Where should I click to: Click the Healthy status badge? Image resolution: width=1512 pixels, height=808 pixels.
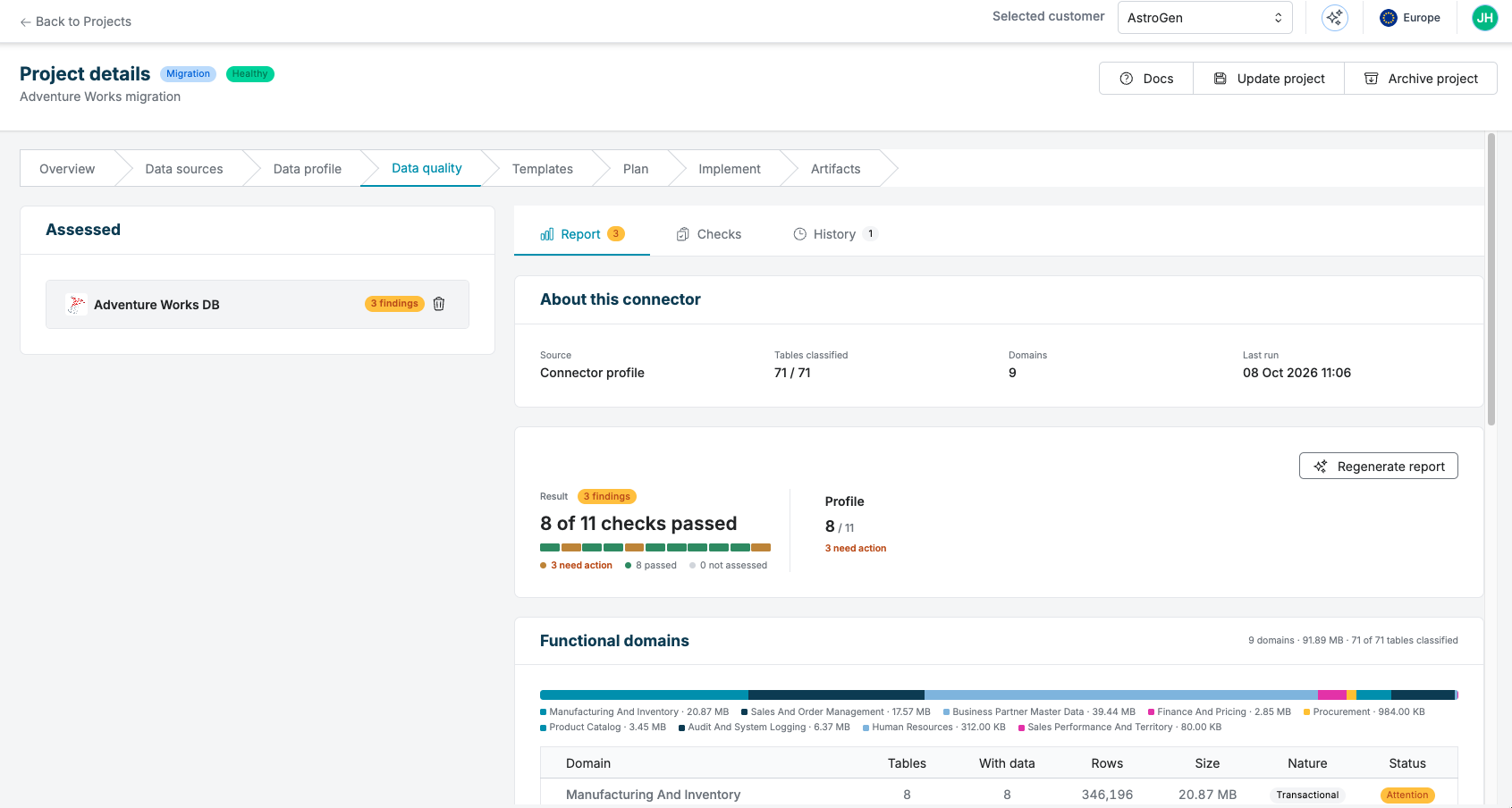pyautogui.click(x=249, y=74)
